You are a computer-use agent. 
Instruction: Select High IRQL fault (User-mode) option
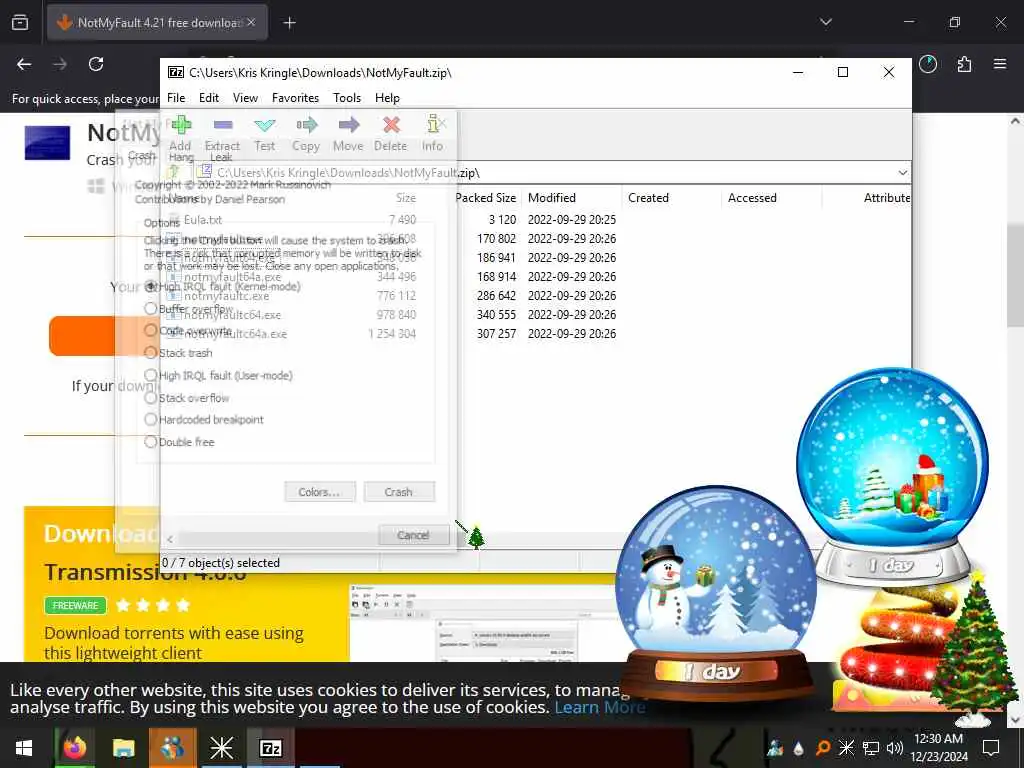click(x=219, y=376)
